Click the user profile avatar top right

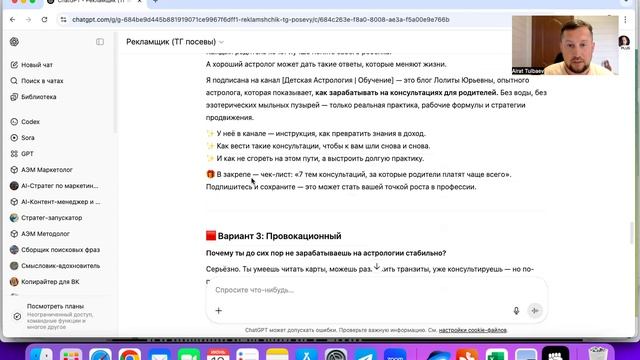(624, 42)
